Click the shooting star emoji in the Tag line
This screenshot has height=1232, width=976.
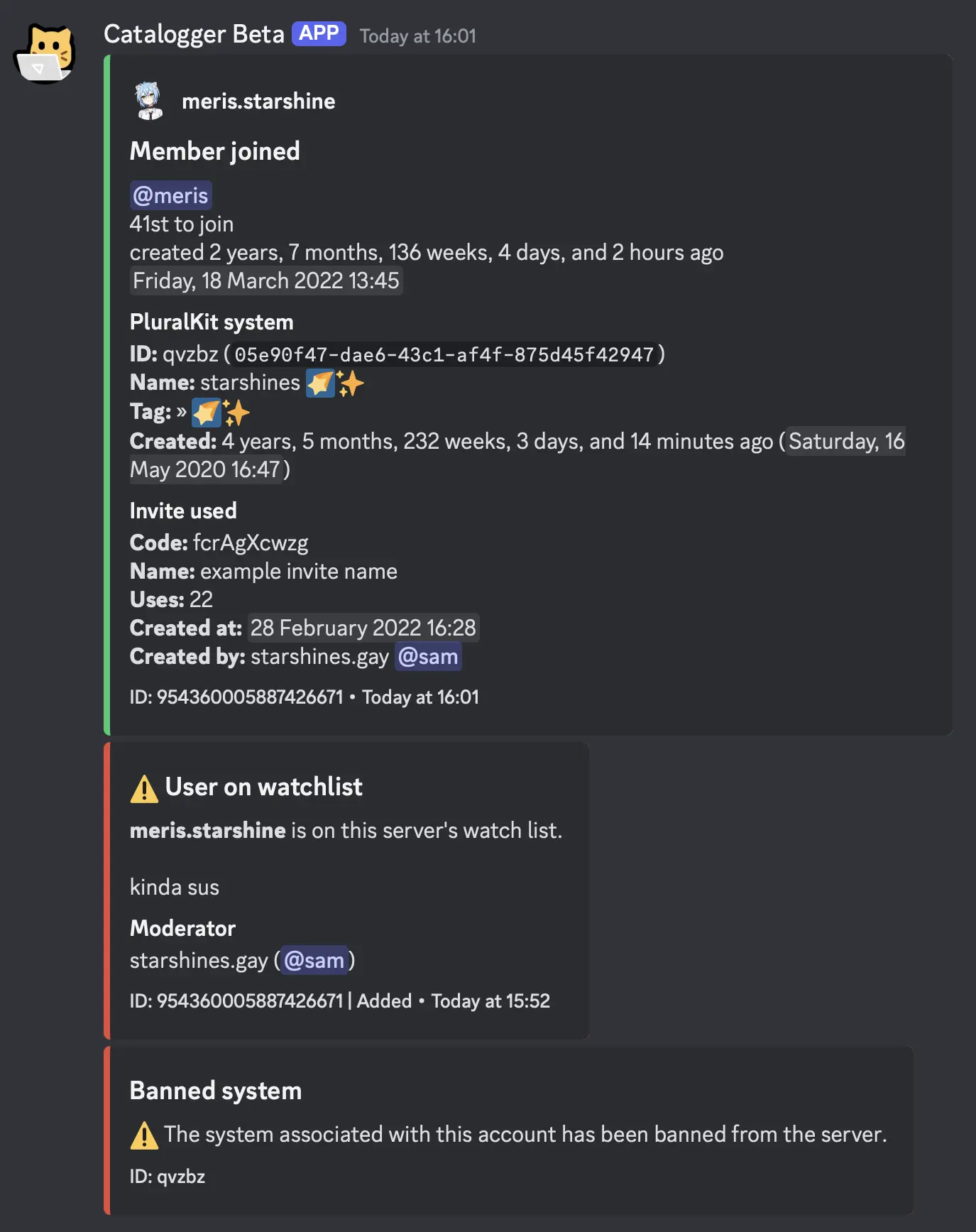click(x=207, y=413)
